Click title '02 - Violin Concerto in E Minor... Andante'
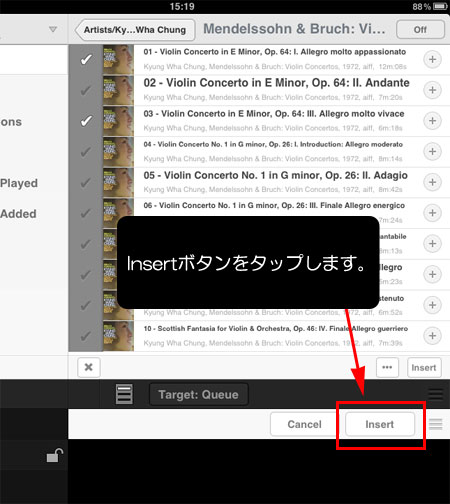The width and height of the screenshot is (450, 504). (x=276, y=83)
